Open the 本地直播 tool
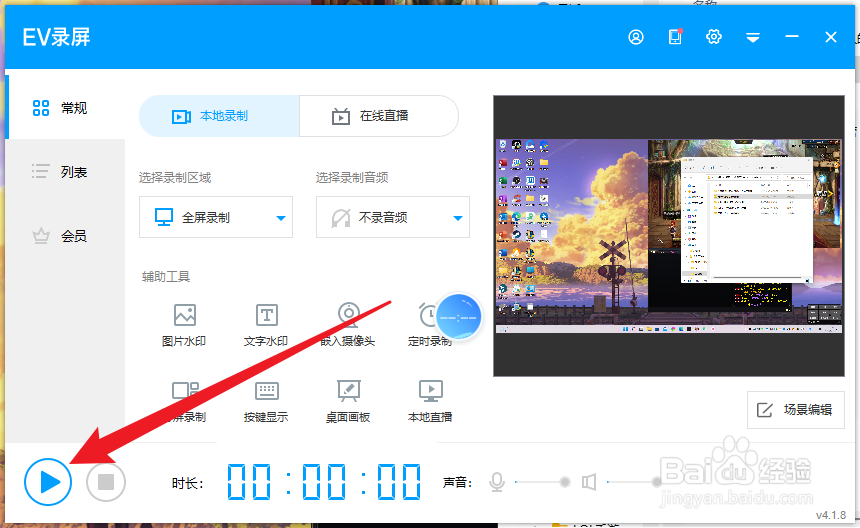 [430, 401]
